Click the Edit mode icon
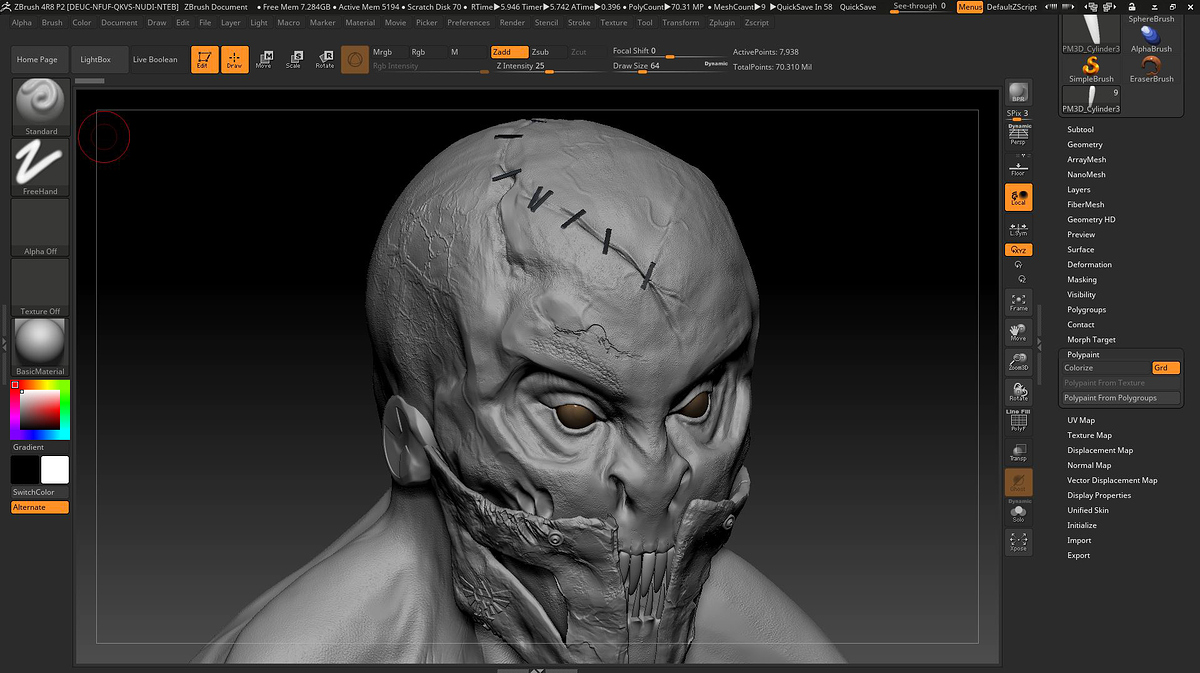Image resolution: width=1200 pixels, height=673 pixels. 204,59
